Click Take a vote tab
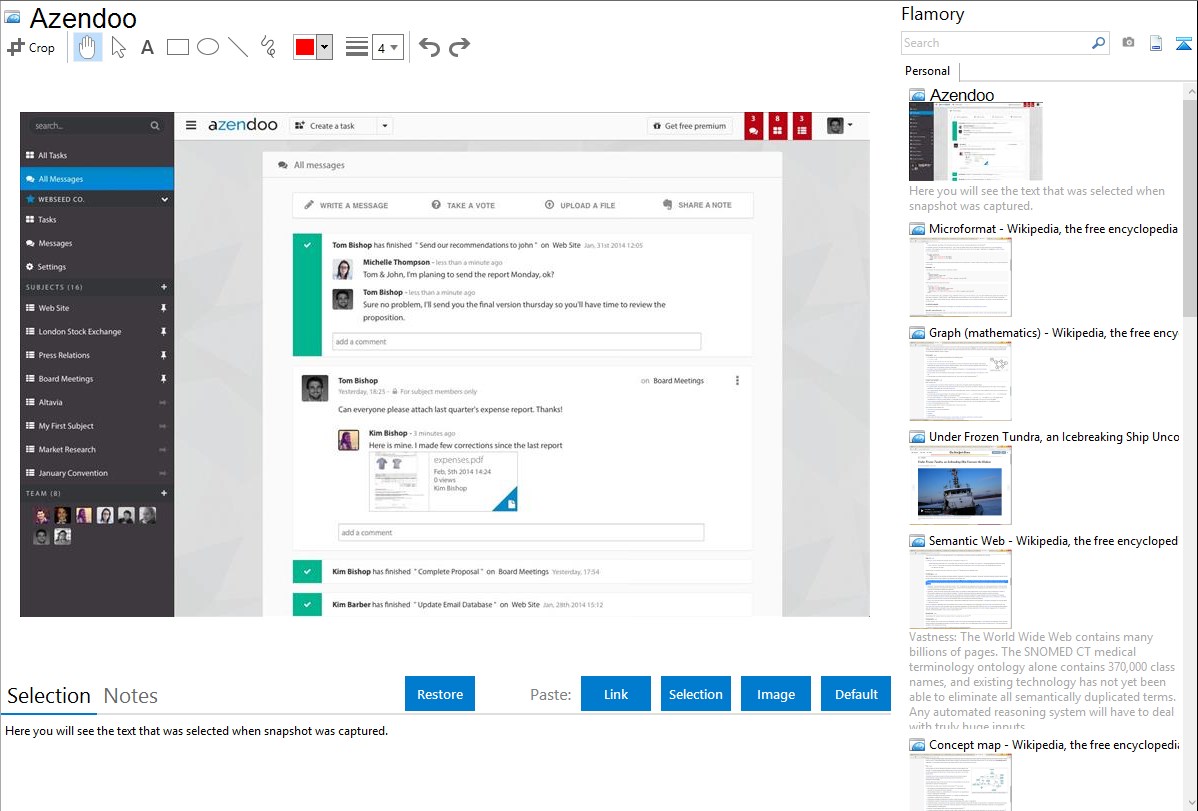This screenshot has width=1198, height=811. coord(463,205)
